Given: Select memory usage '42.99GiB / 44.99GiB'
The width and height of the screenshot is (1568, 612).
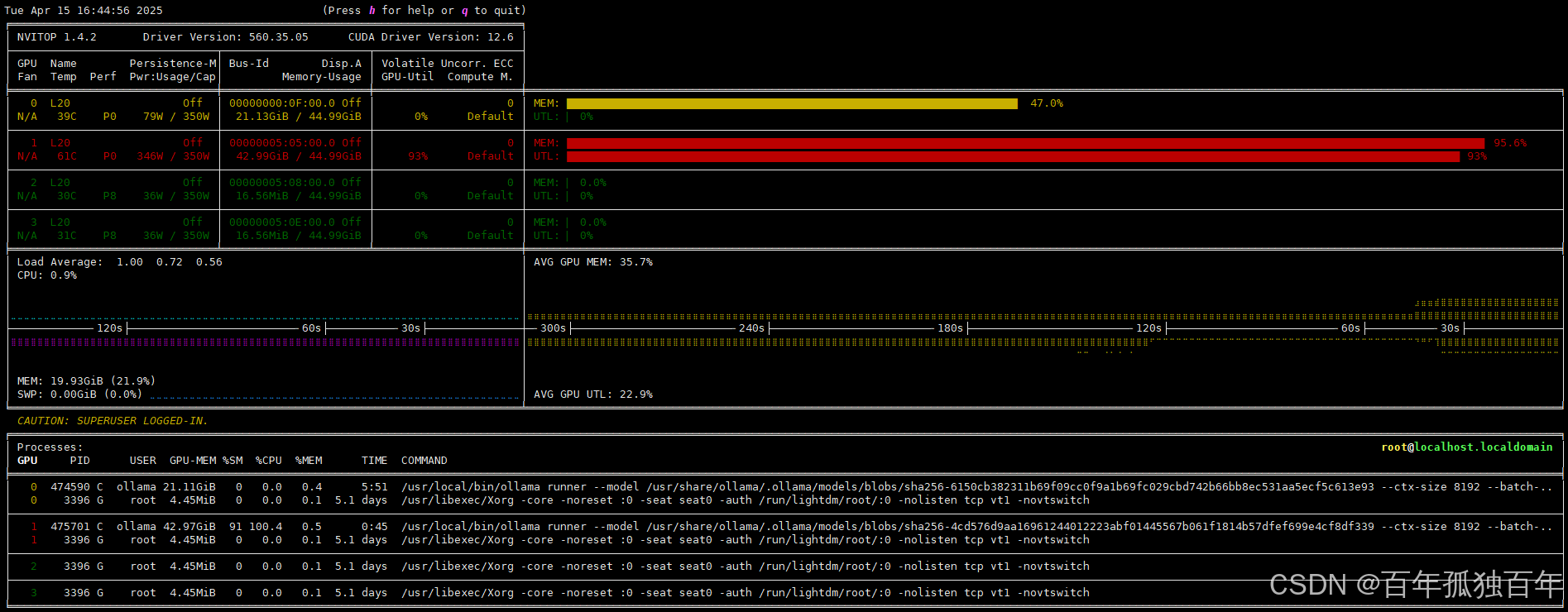Looking at the screenshot, I should [299, 156].
